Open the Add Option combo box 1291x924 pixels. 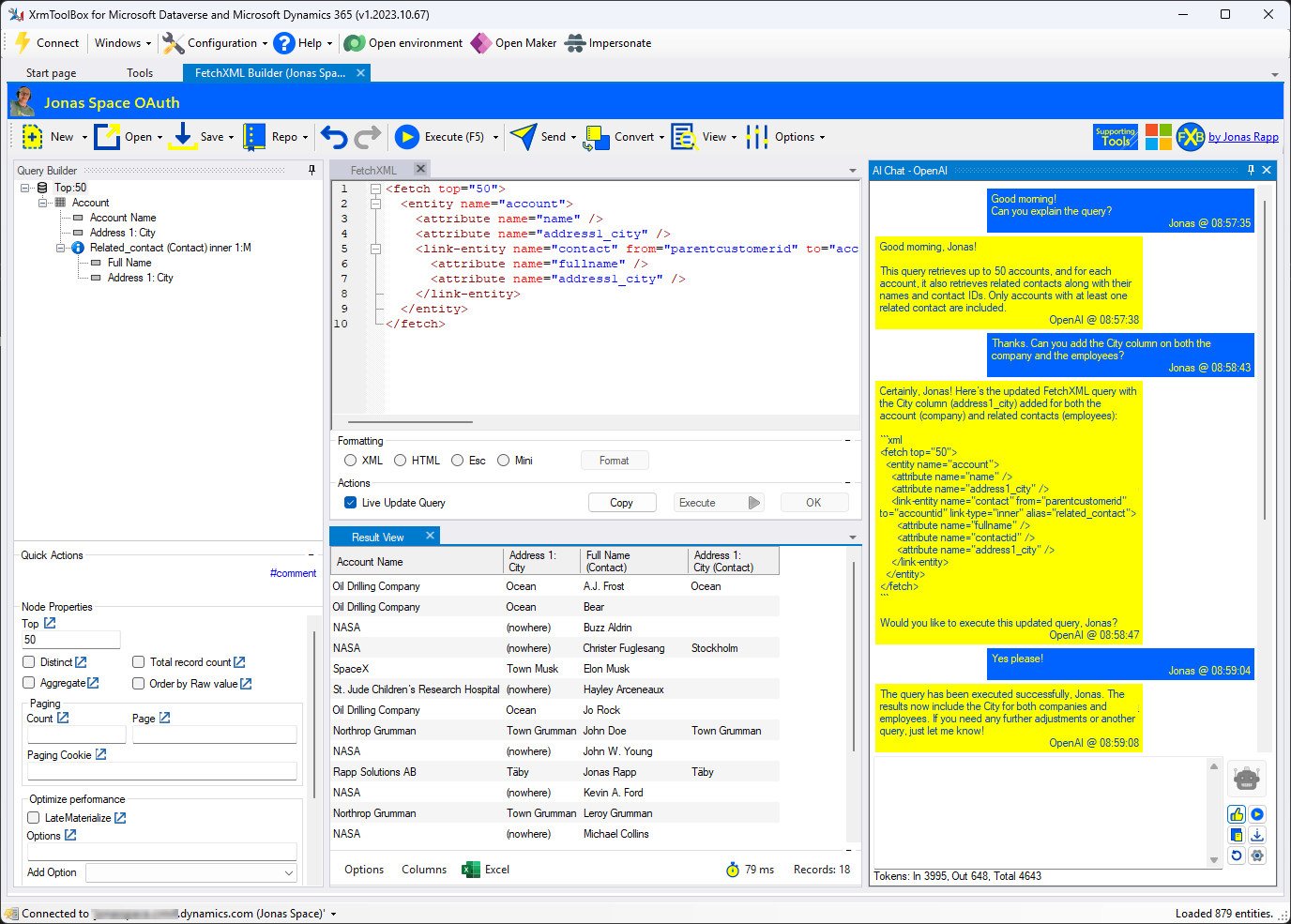pyautogui.click(x=191, y=872)
